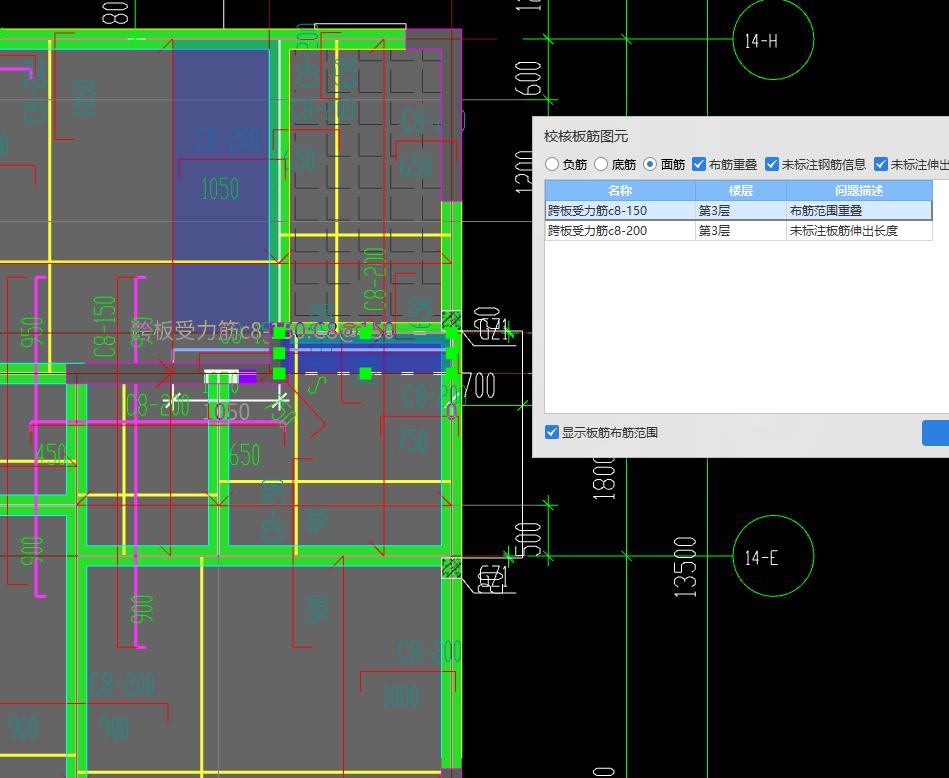Click the hatched GZ1 column near axis 14-E

tap(452, 569)
